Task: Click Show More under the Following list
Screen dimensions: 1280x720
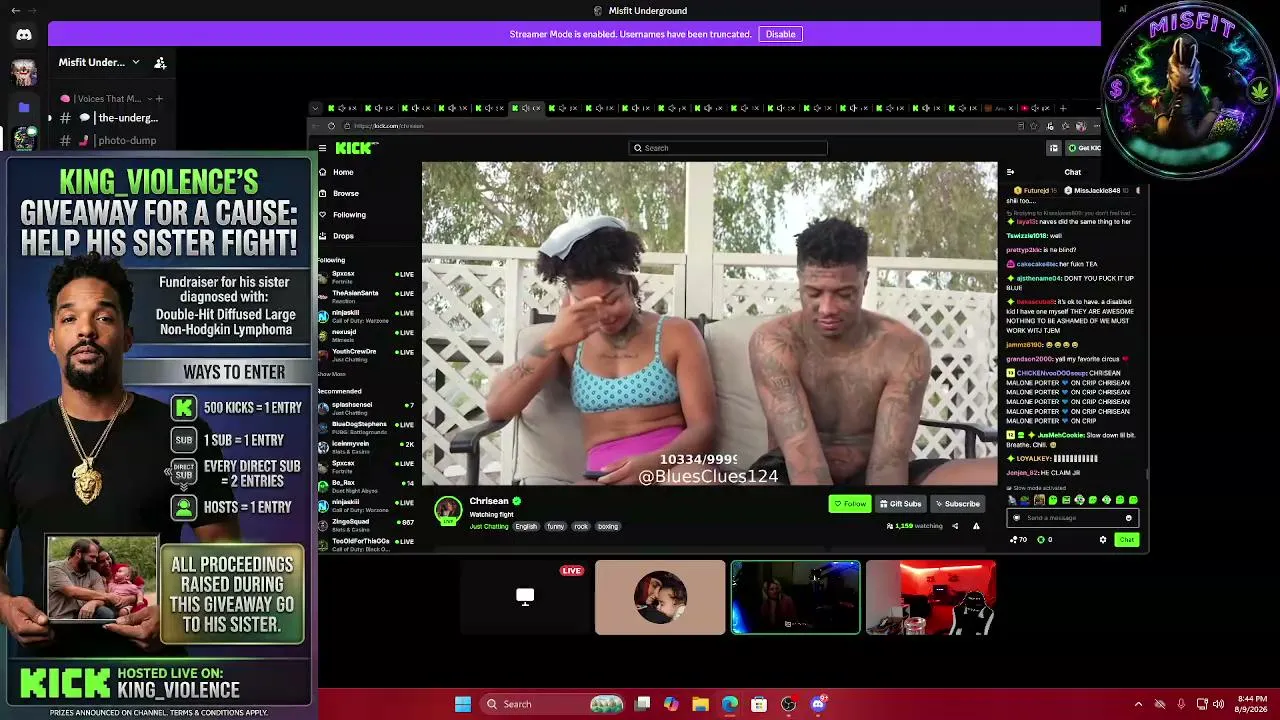Action: click(x=332, y=374)
